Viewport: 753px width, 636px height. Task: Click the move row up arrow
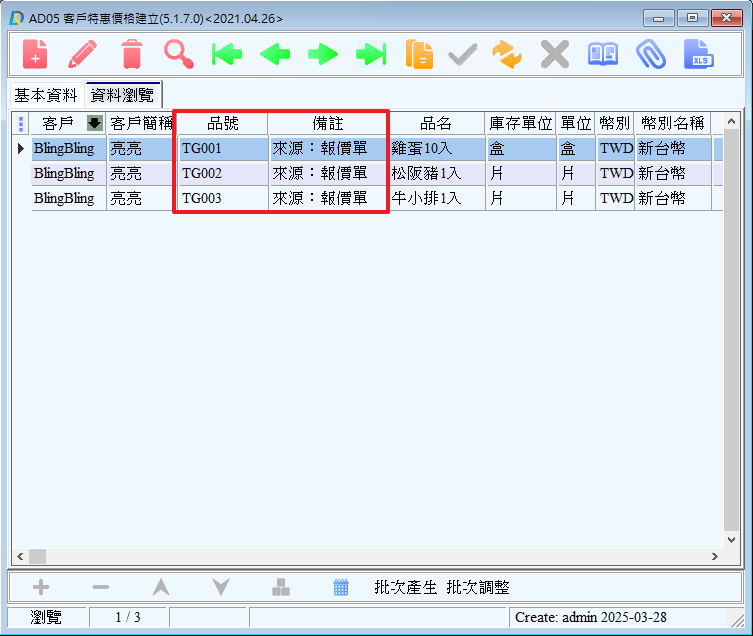point(161,587)
